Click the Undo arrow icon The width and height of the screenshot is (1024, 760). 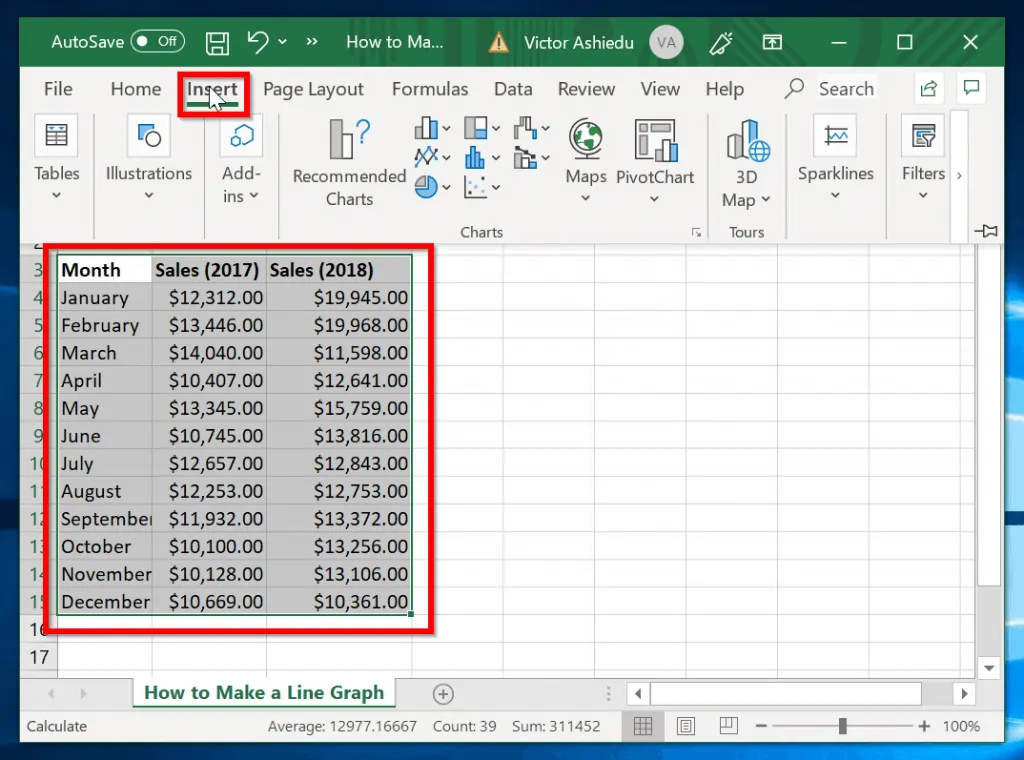tap(258, 42)
